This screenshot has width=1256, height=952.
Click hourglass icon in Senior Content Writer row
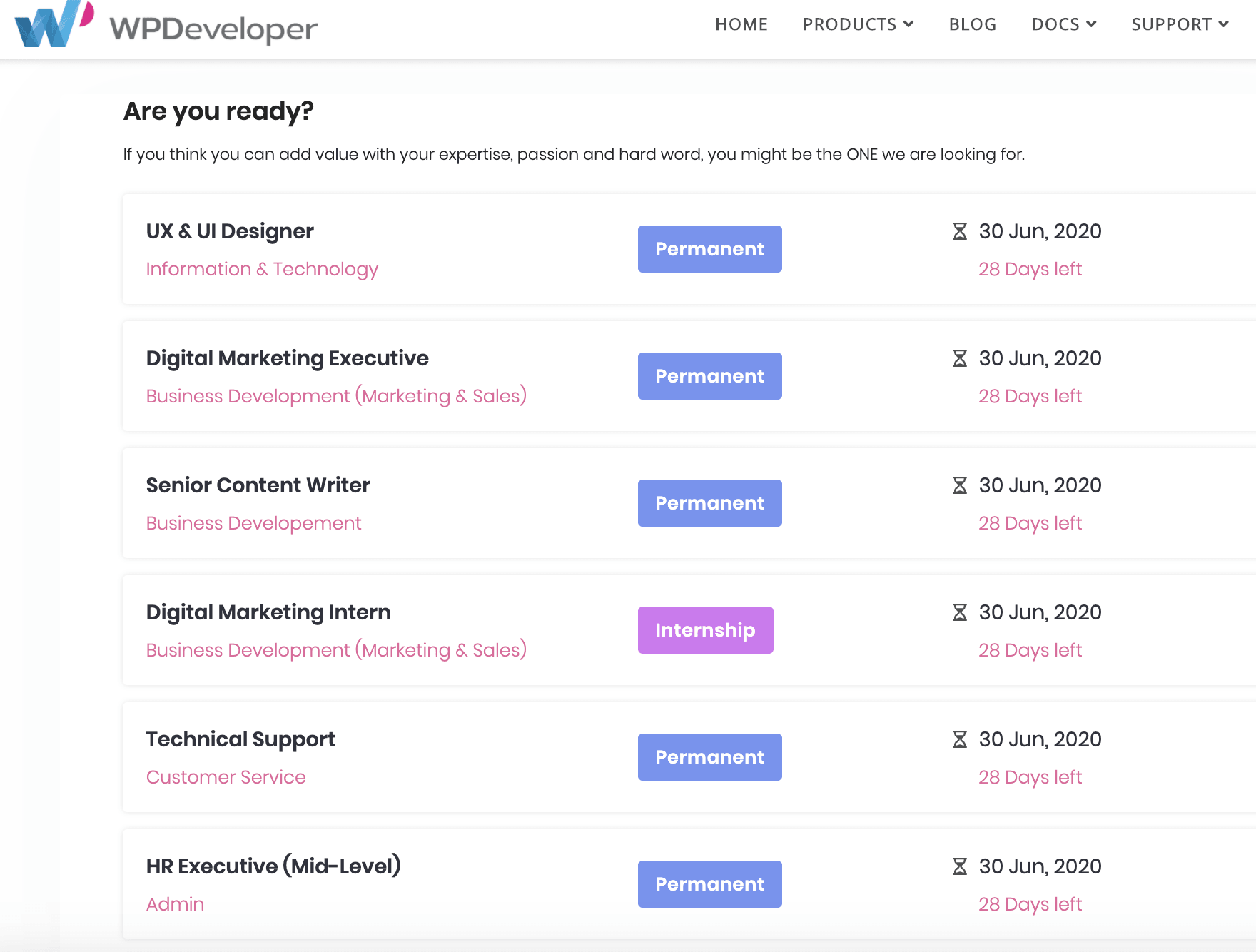coord(960,485)
